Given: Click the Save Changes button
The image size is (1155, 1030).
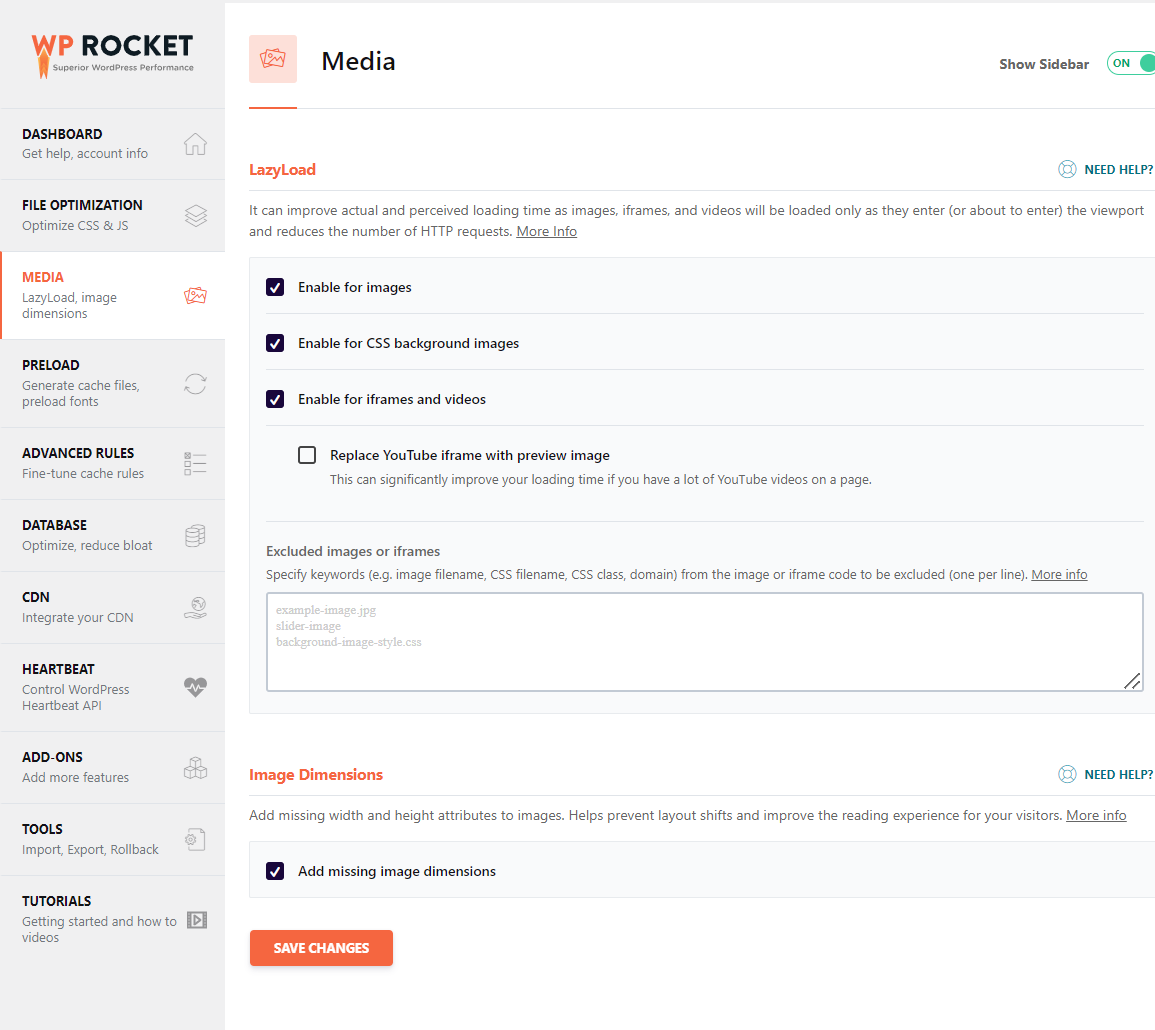Looking at the screenshot, I should pos(321,948).
